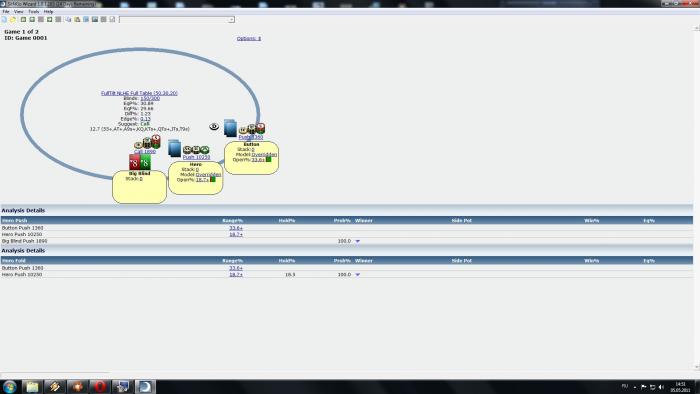Screen dimensions: 700x394
Task: Click the Hero Open% 18.7+ link
Action: coord(202,179)
